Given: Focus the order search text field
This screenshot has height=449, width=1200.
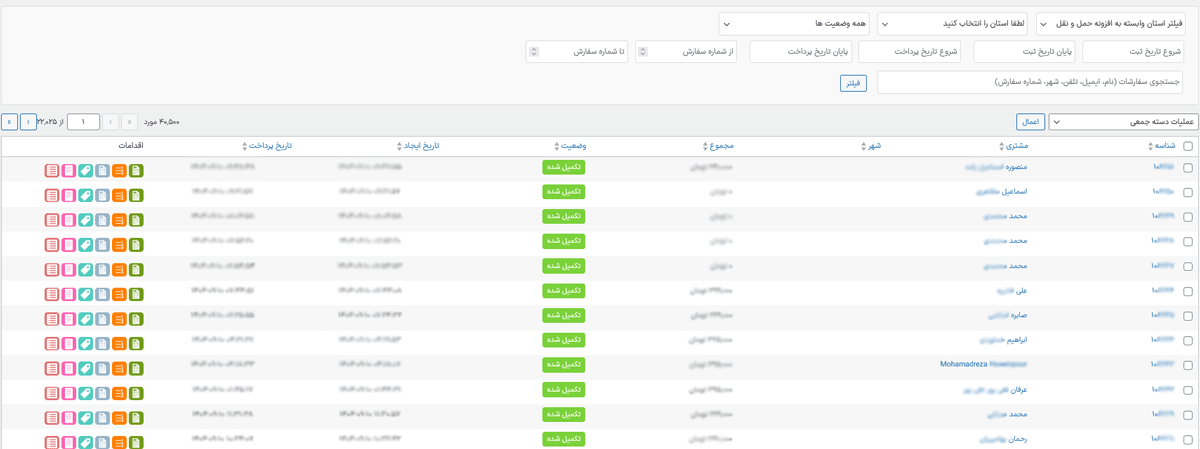Looking at the screenshot, I should 1029,82.
